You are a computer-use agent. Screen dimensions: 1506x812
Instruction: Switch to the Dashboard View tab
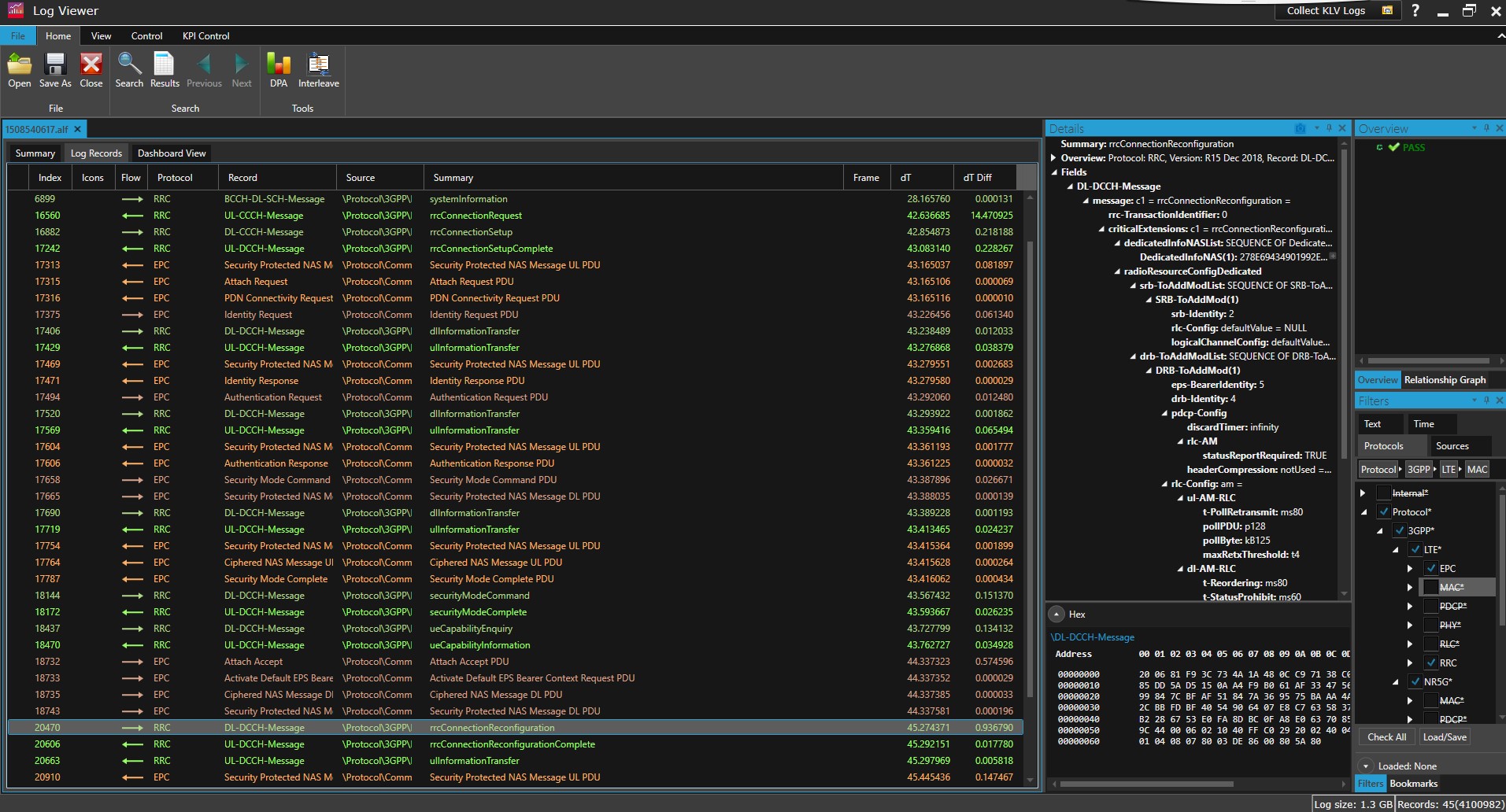(x=172, y=153)
